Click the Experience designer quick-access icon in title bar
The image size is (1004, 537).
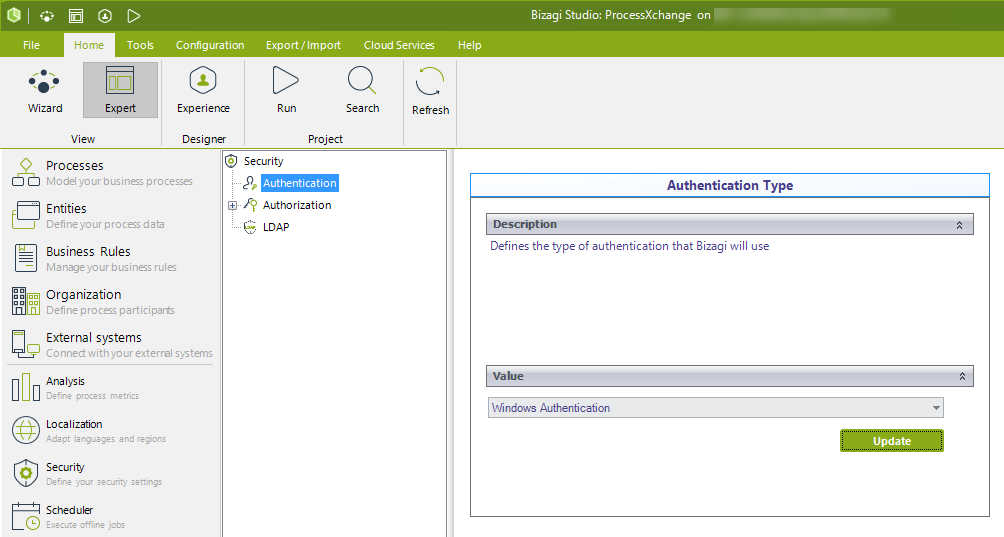coord(105,16)
